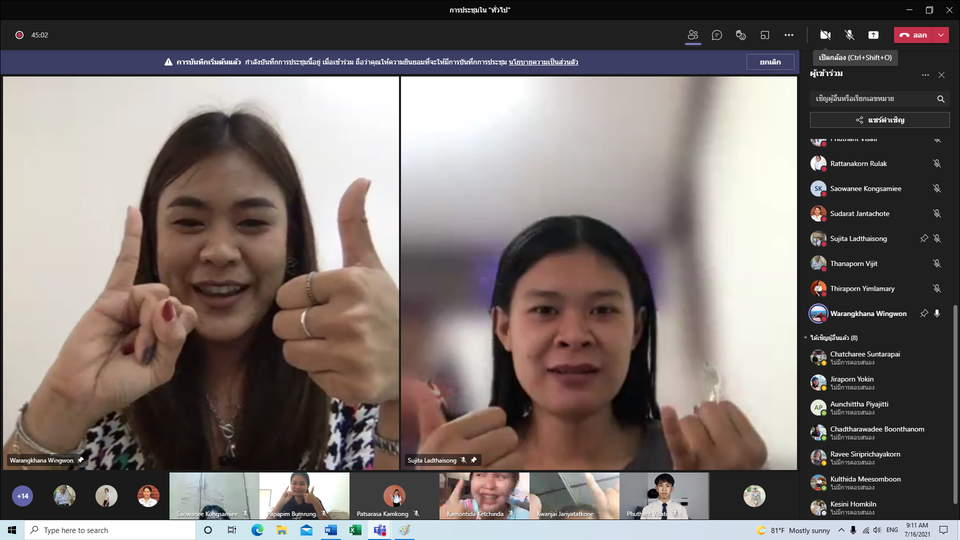Open the participants panel icon in the toolbar
The image size is (960, 540).
(x=692, y=35)
